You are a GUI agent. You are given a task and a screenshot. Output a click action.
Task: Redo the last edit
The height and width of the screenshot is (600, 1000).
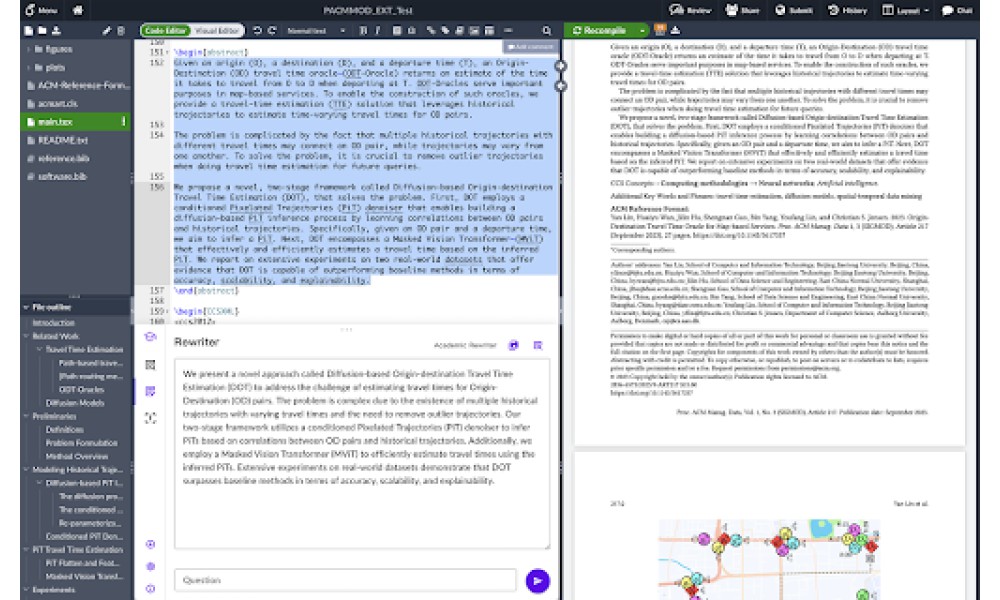tap(272, 30)
